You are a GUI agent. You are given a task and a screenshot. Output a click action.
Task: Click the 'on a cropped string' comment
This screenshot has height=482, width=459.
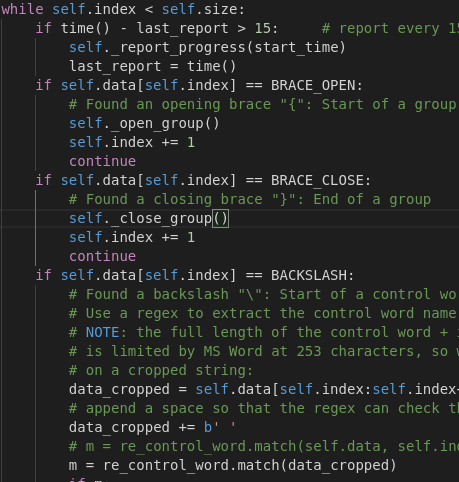[161, 370]
